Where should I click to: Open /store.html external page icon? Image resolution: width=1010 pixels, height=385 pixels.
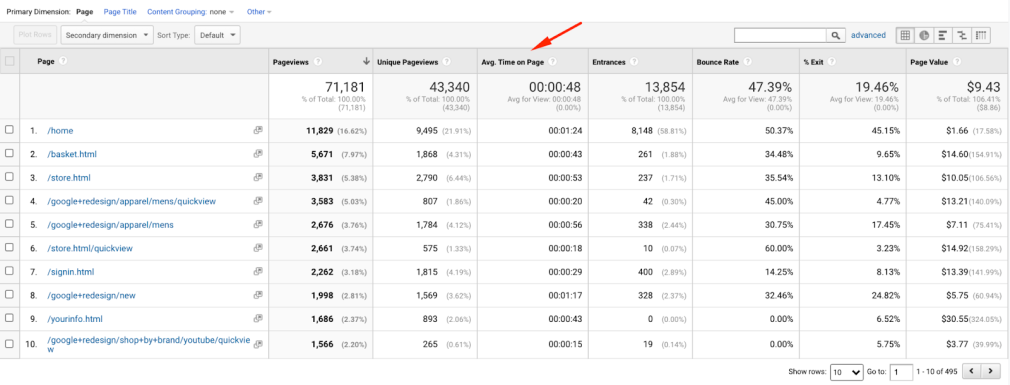pyautogui.click(x=258, y=178)
